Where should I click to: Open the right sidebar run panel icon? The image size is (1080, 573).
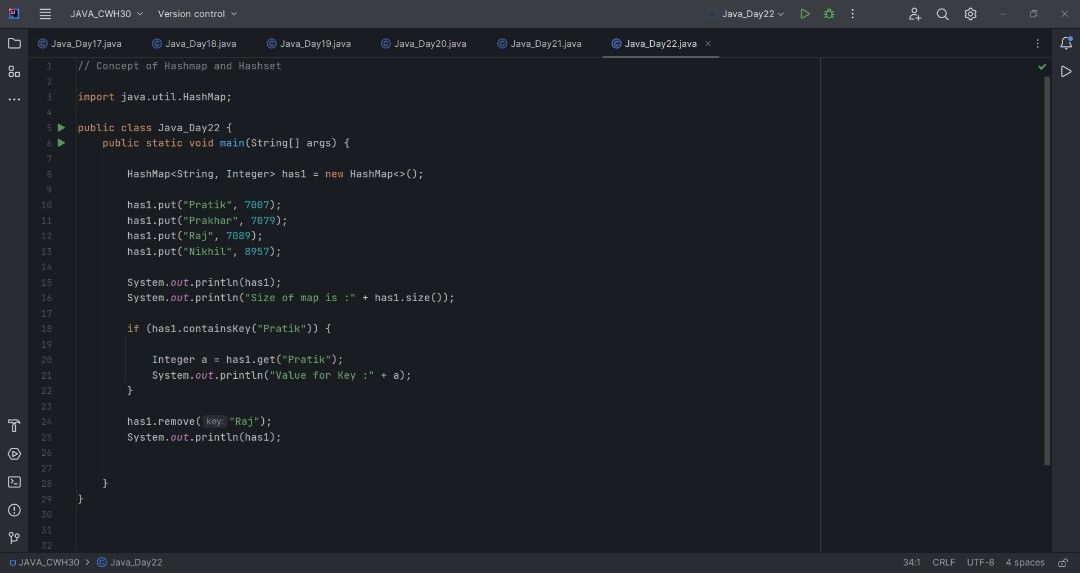pos(1066,72)
